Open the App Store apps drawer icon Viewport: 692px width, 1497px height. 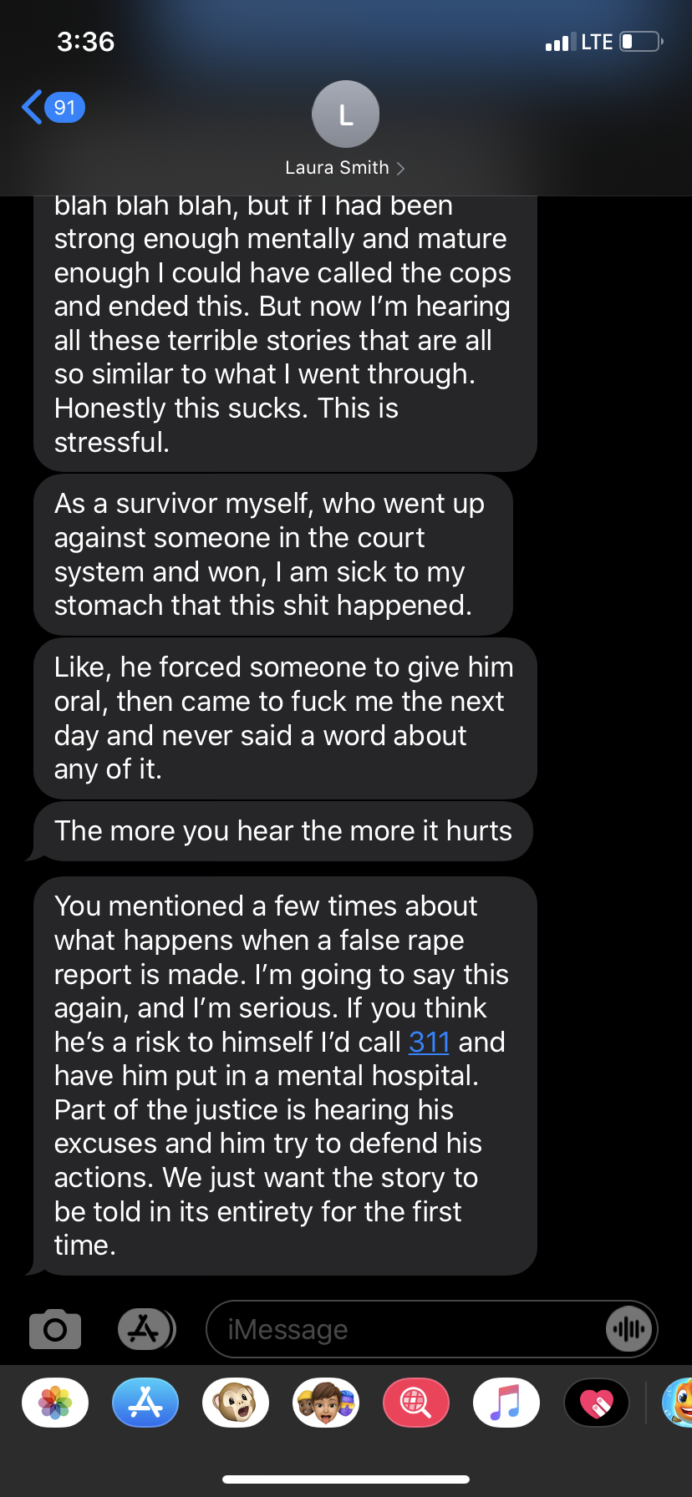(146, 1329)
